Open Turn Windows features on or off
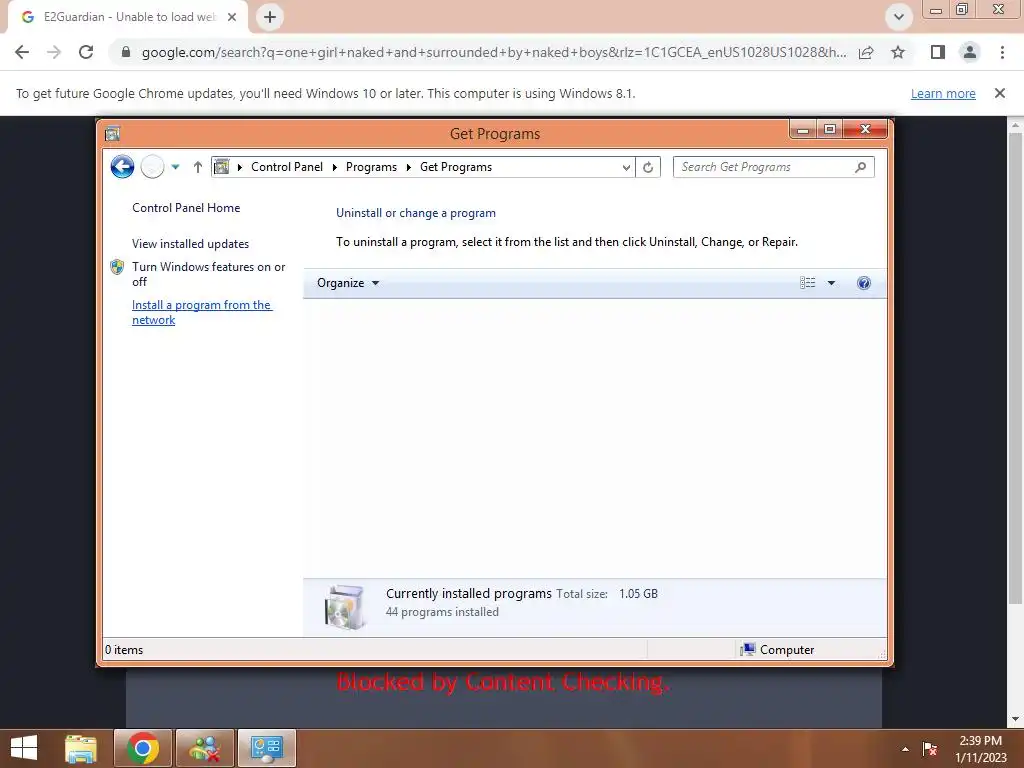The height and width of the screenshot is (768, 1024). (208, 274)
